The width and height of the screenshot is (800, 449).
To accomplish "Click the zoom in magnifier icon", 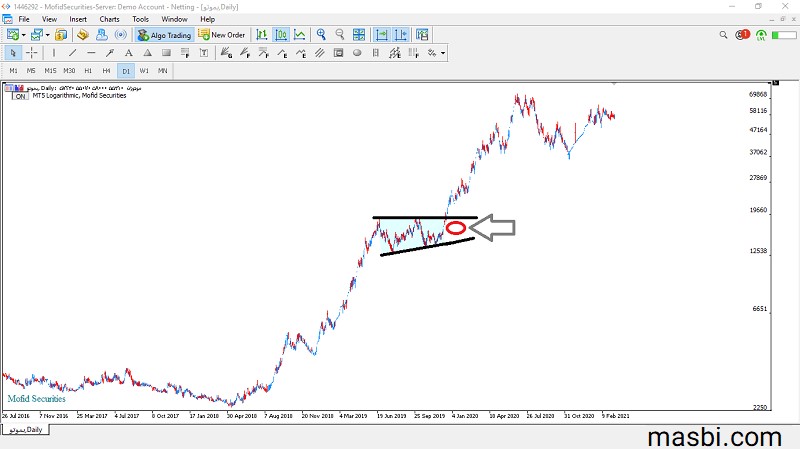I will (x=321, y=35).
